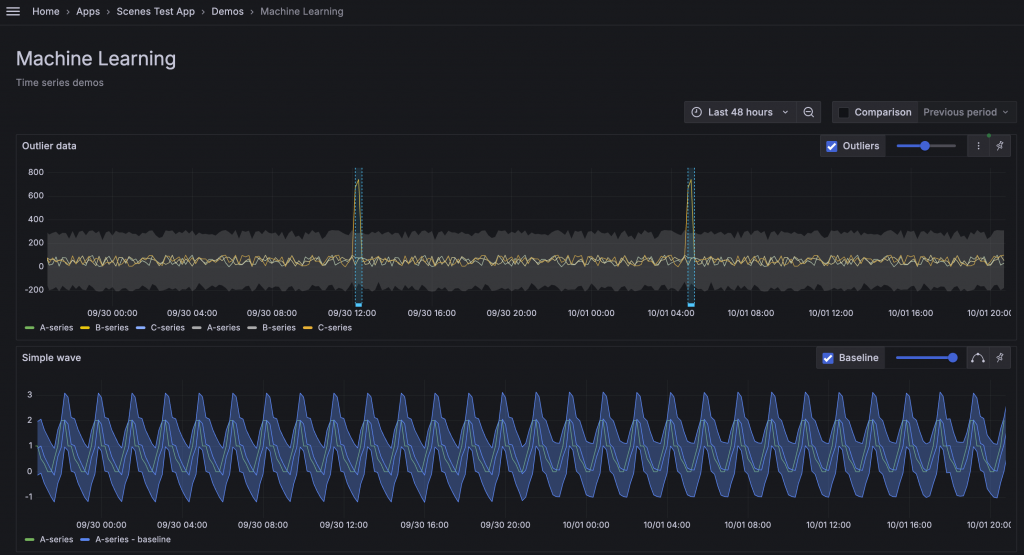
Task: Toggle blue C-series legend in Outlier data
Action: [160, 328]
